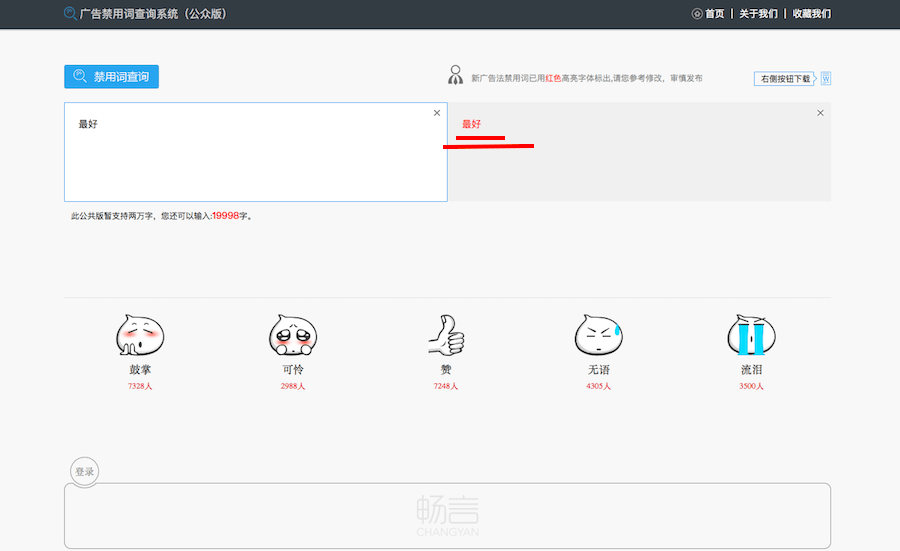900x551 pixels.
Task: Click the Word document download icon
Action: pos(825,78)
